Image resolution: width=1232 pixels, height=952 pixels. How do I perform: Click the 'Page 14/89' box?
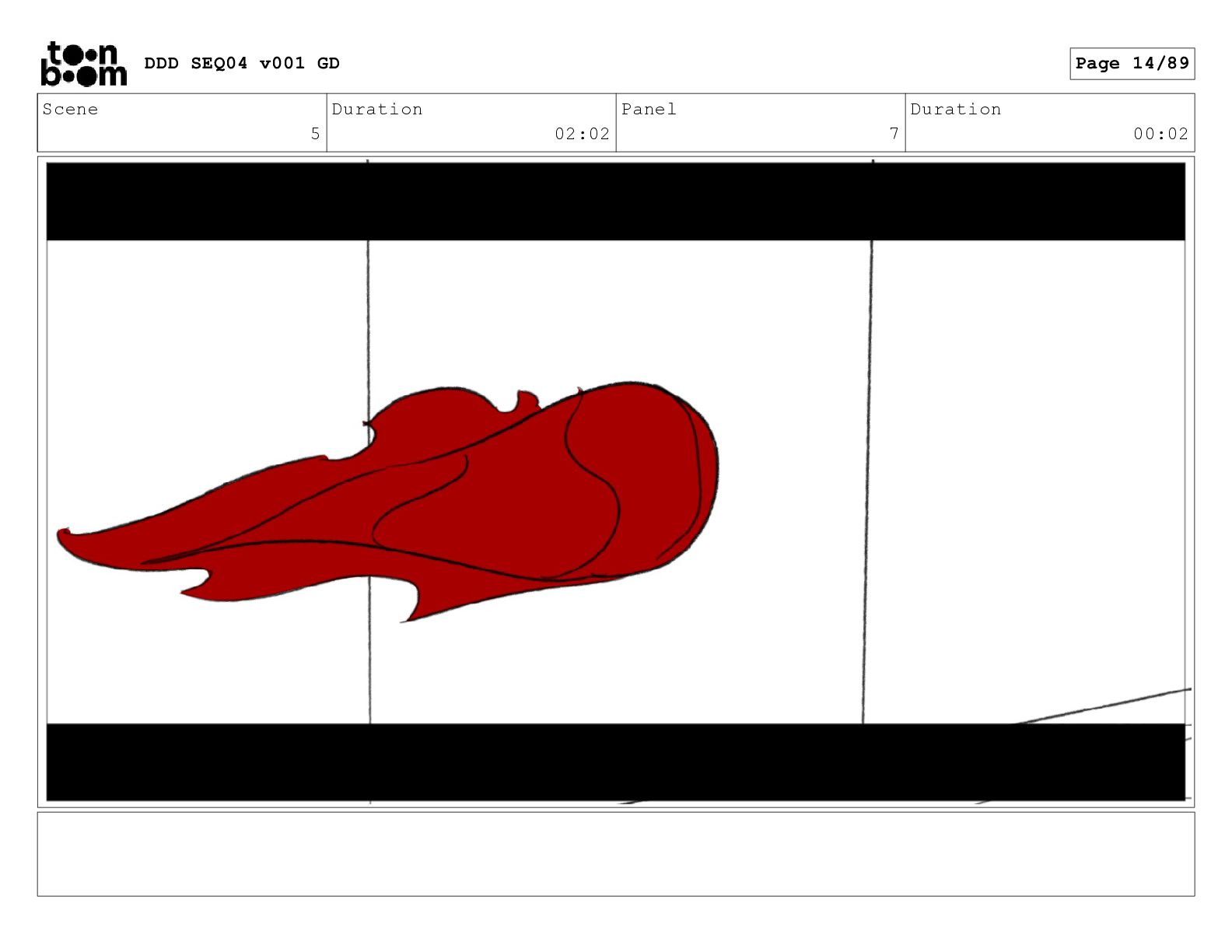1132,63
